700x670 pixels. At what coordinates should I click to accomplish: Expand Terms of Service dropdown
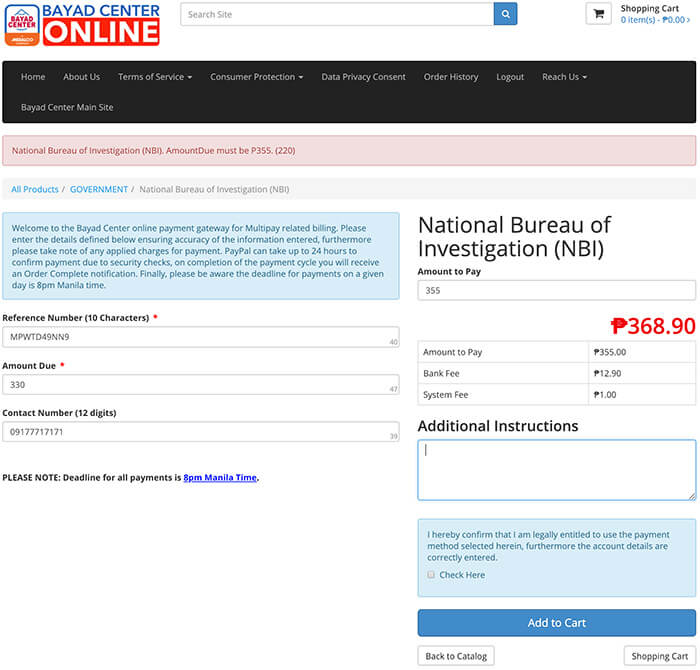[x=155, y=77]
